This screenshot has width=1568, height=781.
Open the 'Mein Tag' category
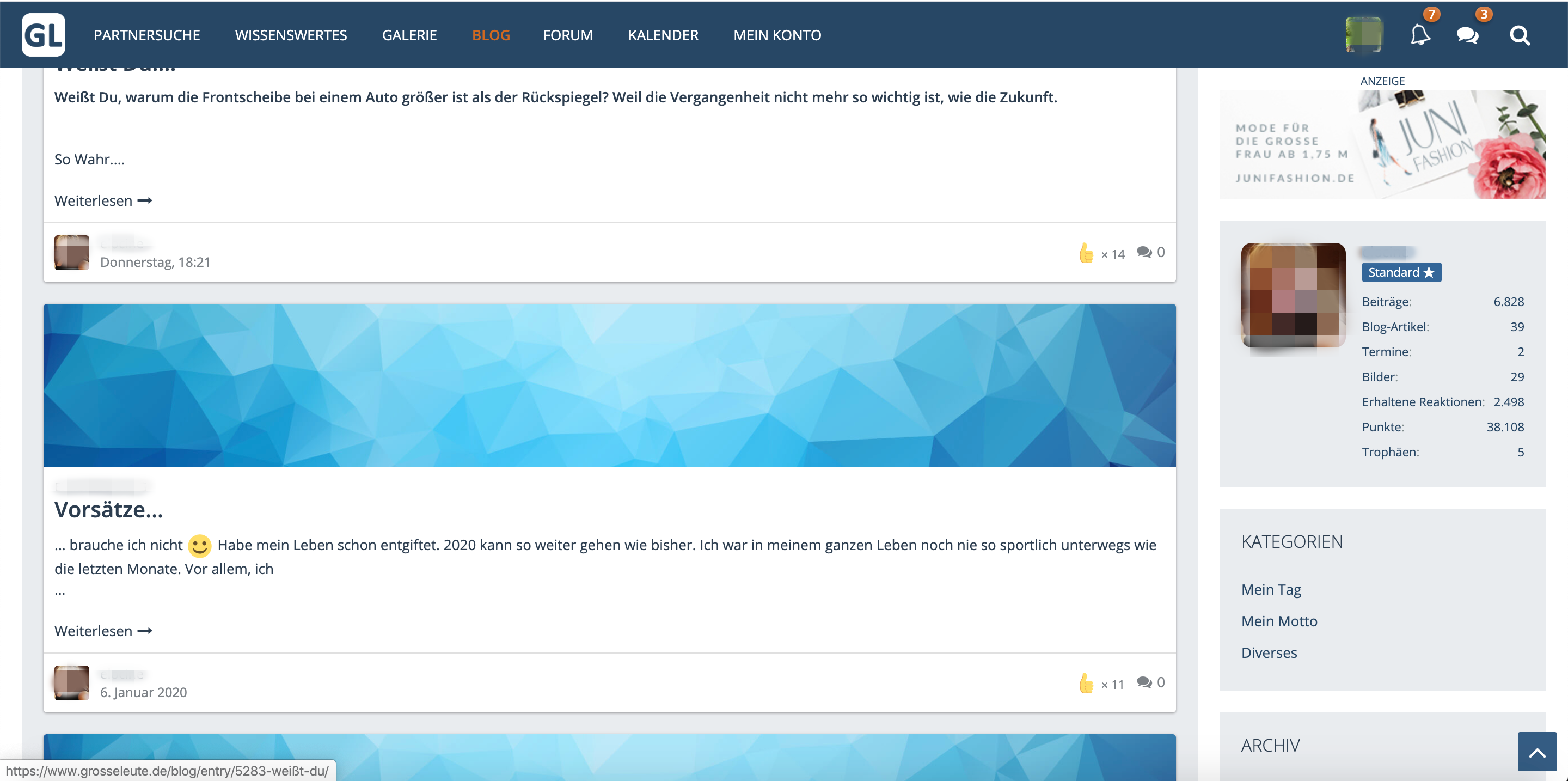(x=1271, y=590)
